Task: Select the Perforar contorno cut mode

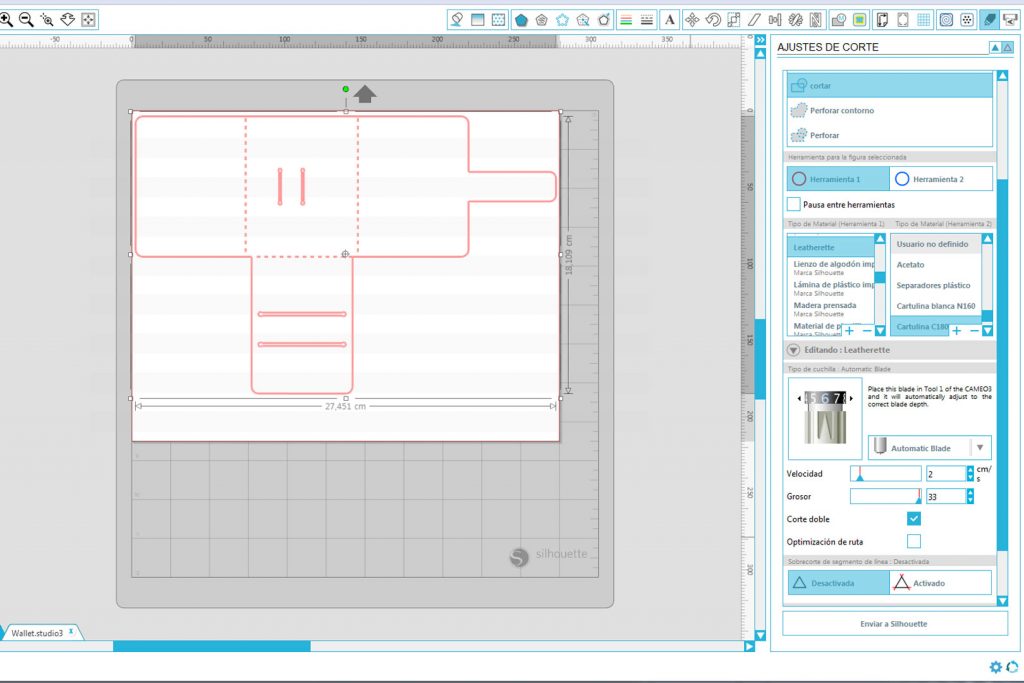Action: (890, 110)
